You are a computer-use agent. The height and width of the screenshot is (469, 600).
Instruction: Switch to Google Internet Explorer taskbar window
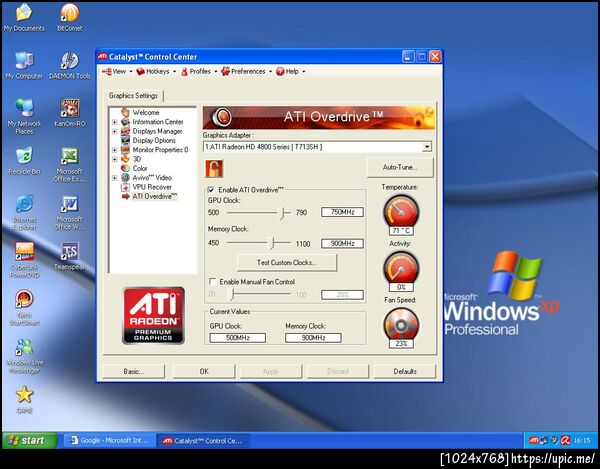(x=110, y=441)
